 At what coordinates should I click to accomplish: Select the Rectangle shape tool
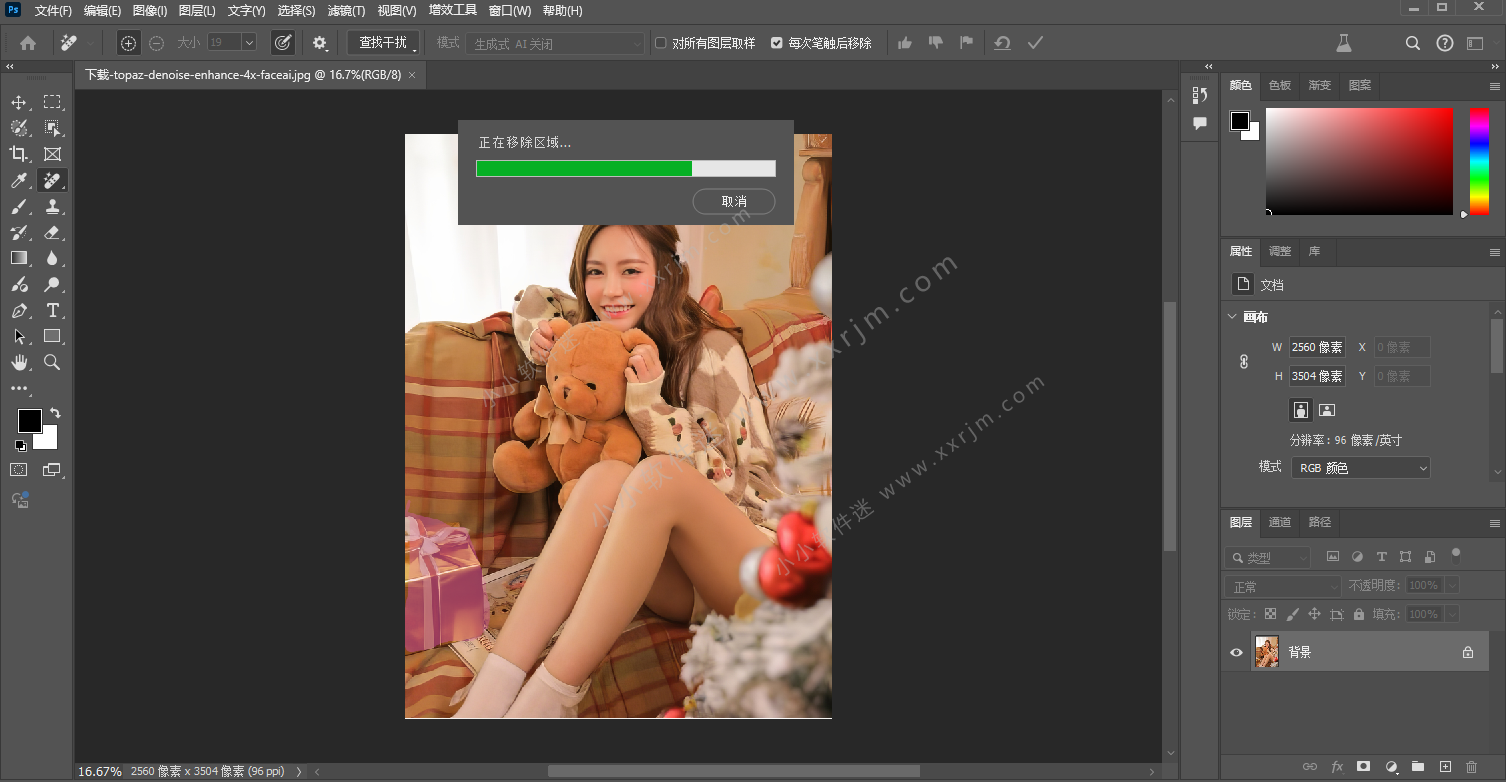(x=52, y=336)
